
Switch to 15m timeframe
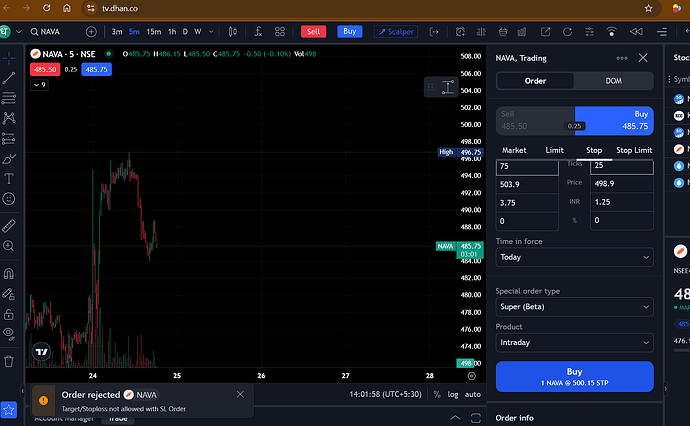154,32
